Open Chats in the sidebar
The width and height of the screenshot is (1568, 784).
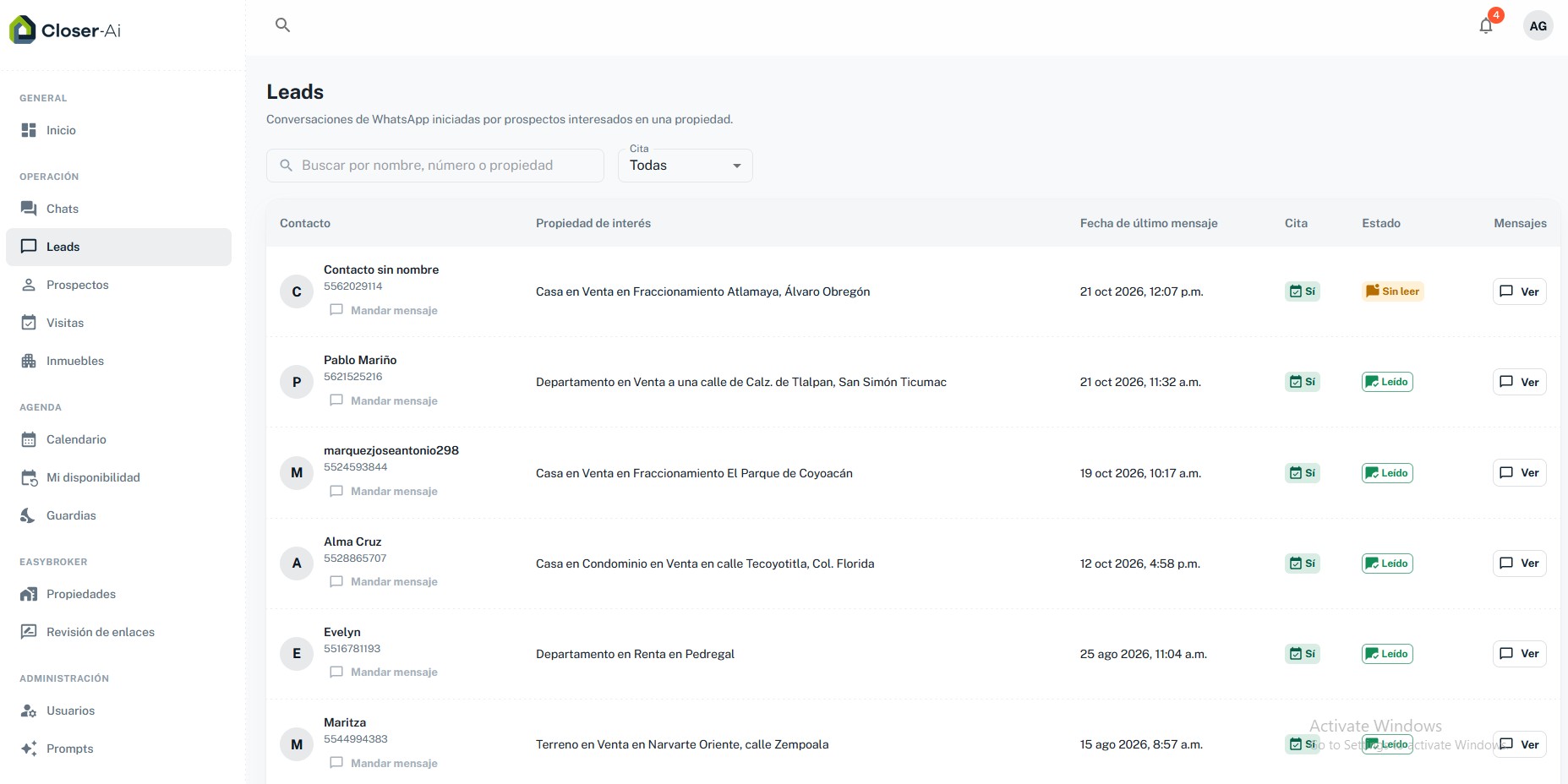(118, 209)
